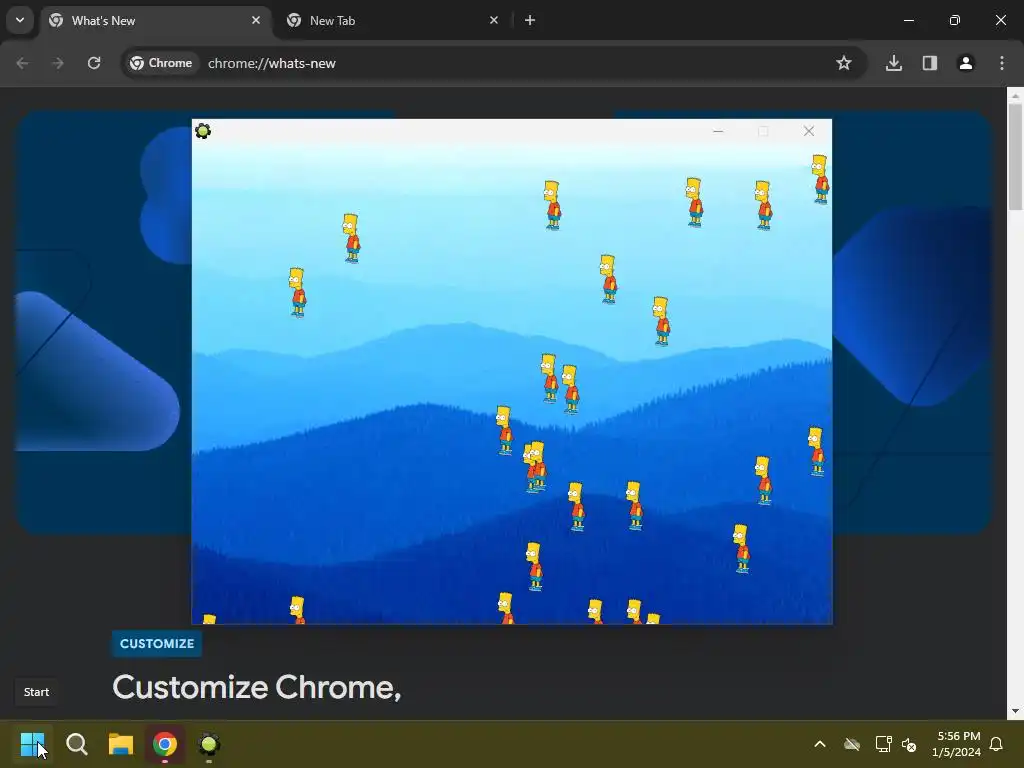1024x768 pixels.
Task: Click the Chrome site info chip
Action: [161, 63]
